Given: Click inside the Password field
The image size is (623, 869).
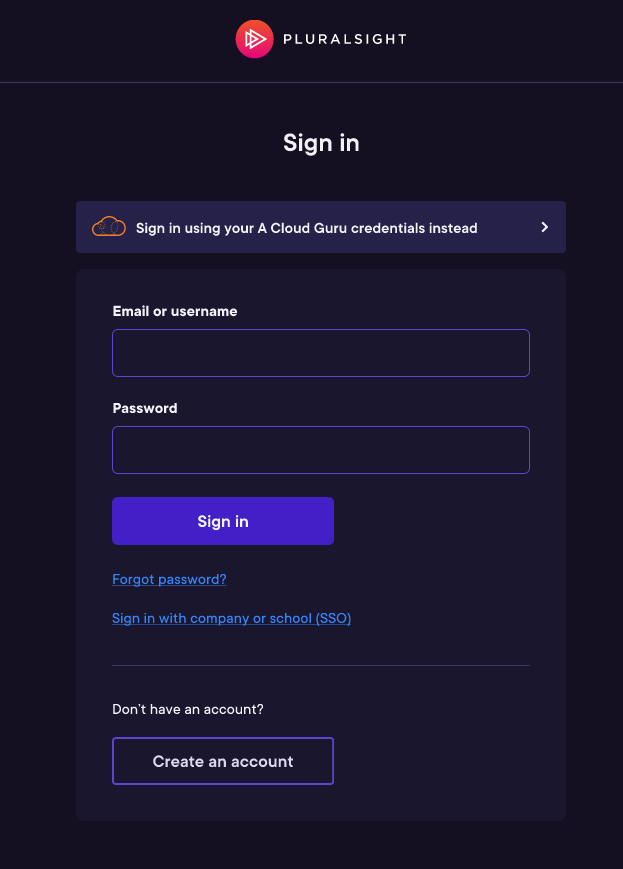Looking at the screenshot, I should [320, 450].
